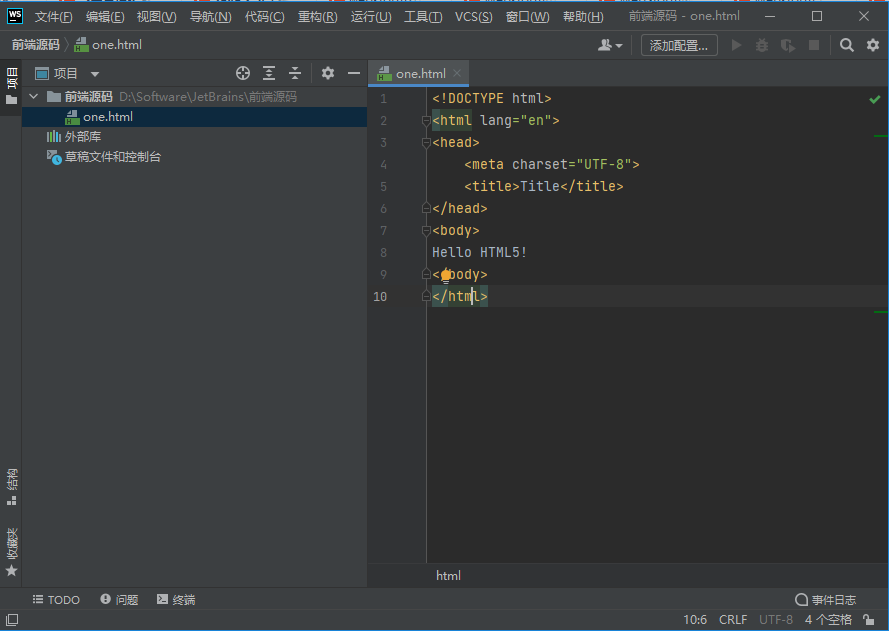Click green inspection checkmark in editor
The height and width of the screenshot is (631, 889).
[875, 100]
